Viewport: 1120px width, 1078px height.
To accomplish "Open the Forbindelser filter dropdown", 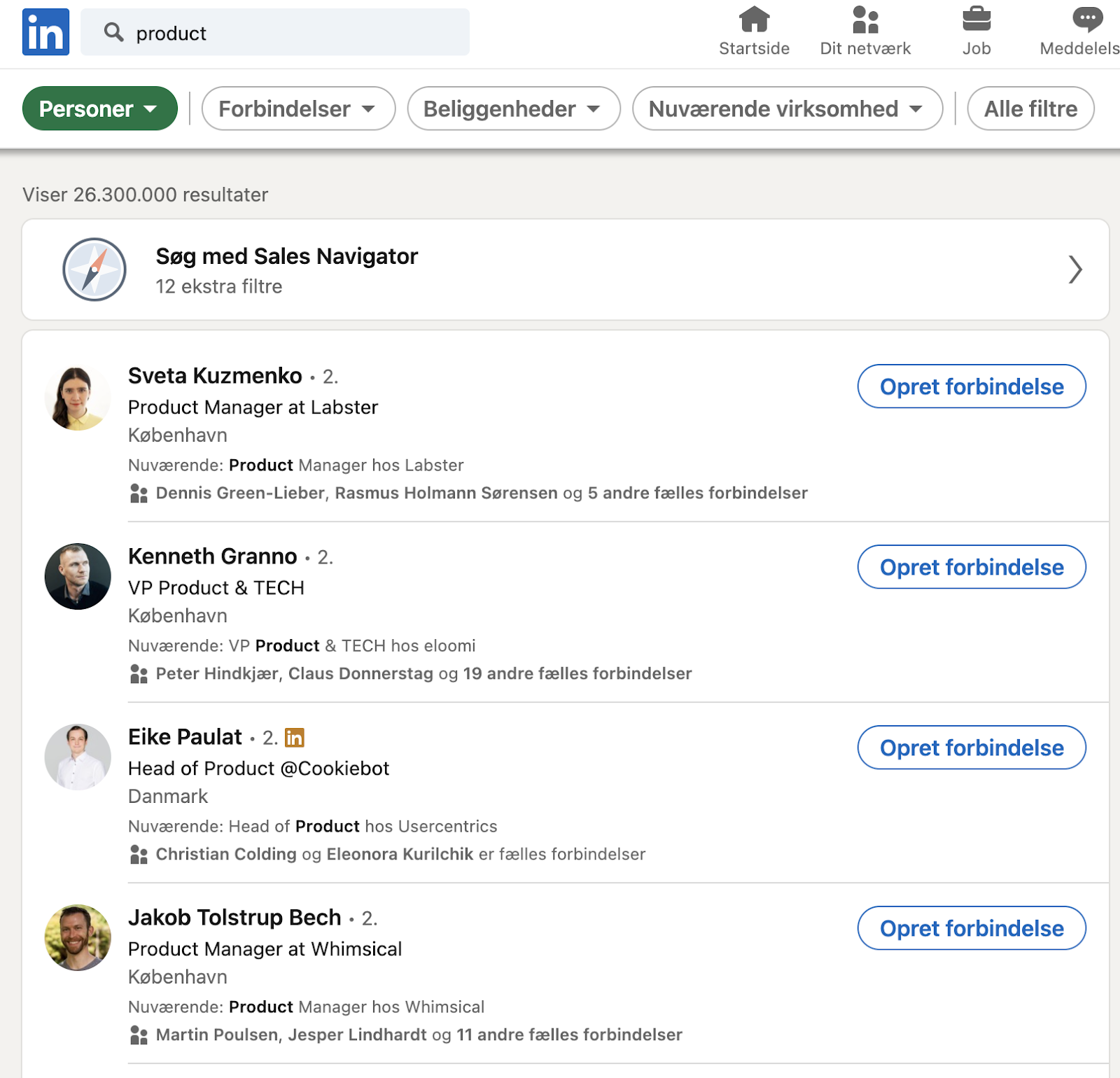I will (298, 108).
